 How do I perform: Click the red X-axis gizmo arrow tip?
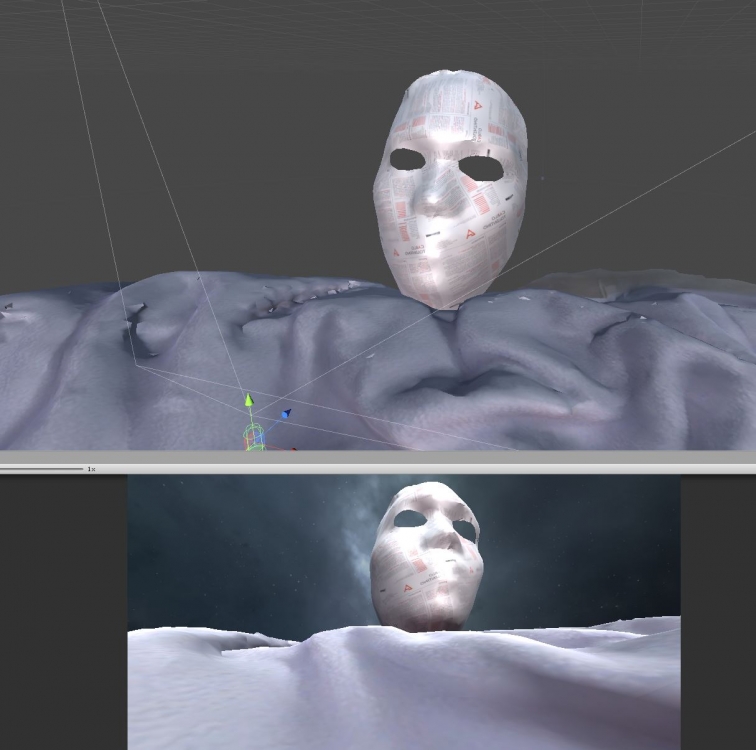pyautogui.click(x=293, y=448)
